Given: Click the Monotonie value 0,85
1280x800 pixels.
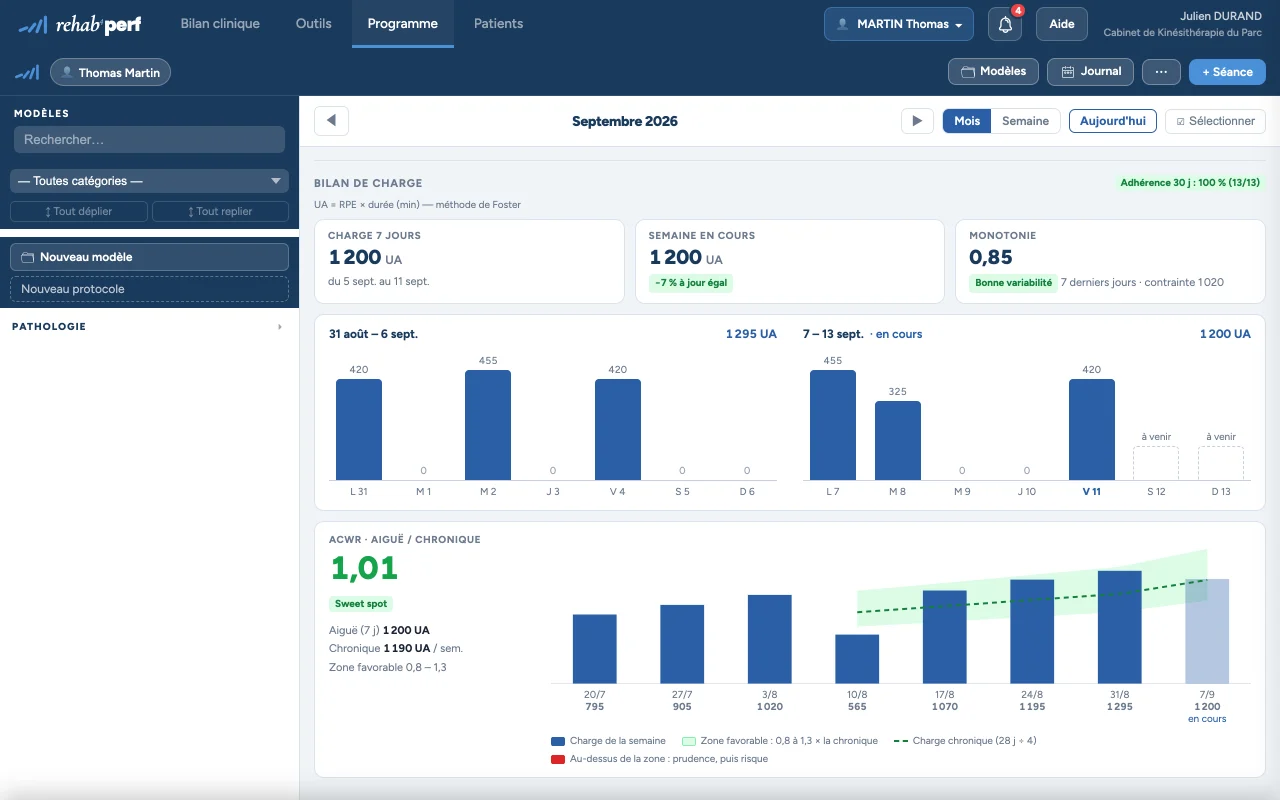Looking at the screenshot, I should 991,258.
